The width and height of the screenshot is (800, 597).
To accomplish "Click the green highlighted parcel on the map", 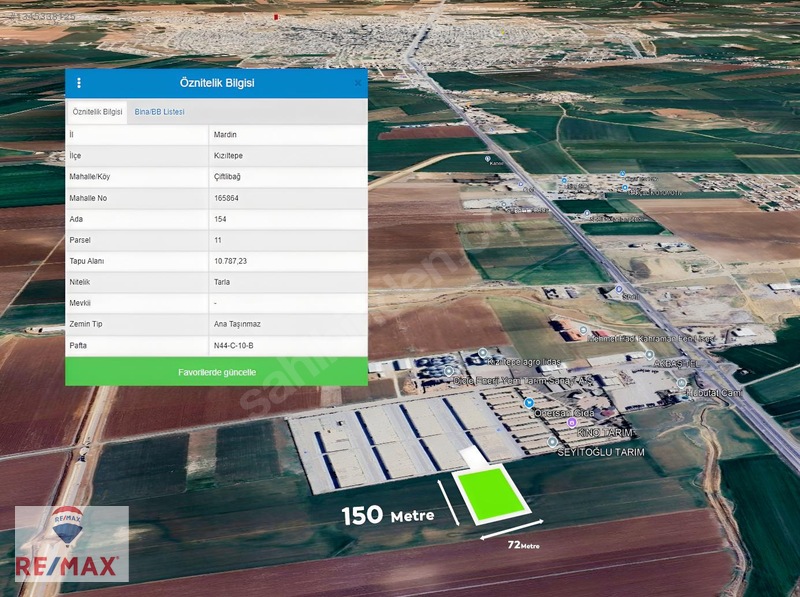I will coord(490,495).
